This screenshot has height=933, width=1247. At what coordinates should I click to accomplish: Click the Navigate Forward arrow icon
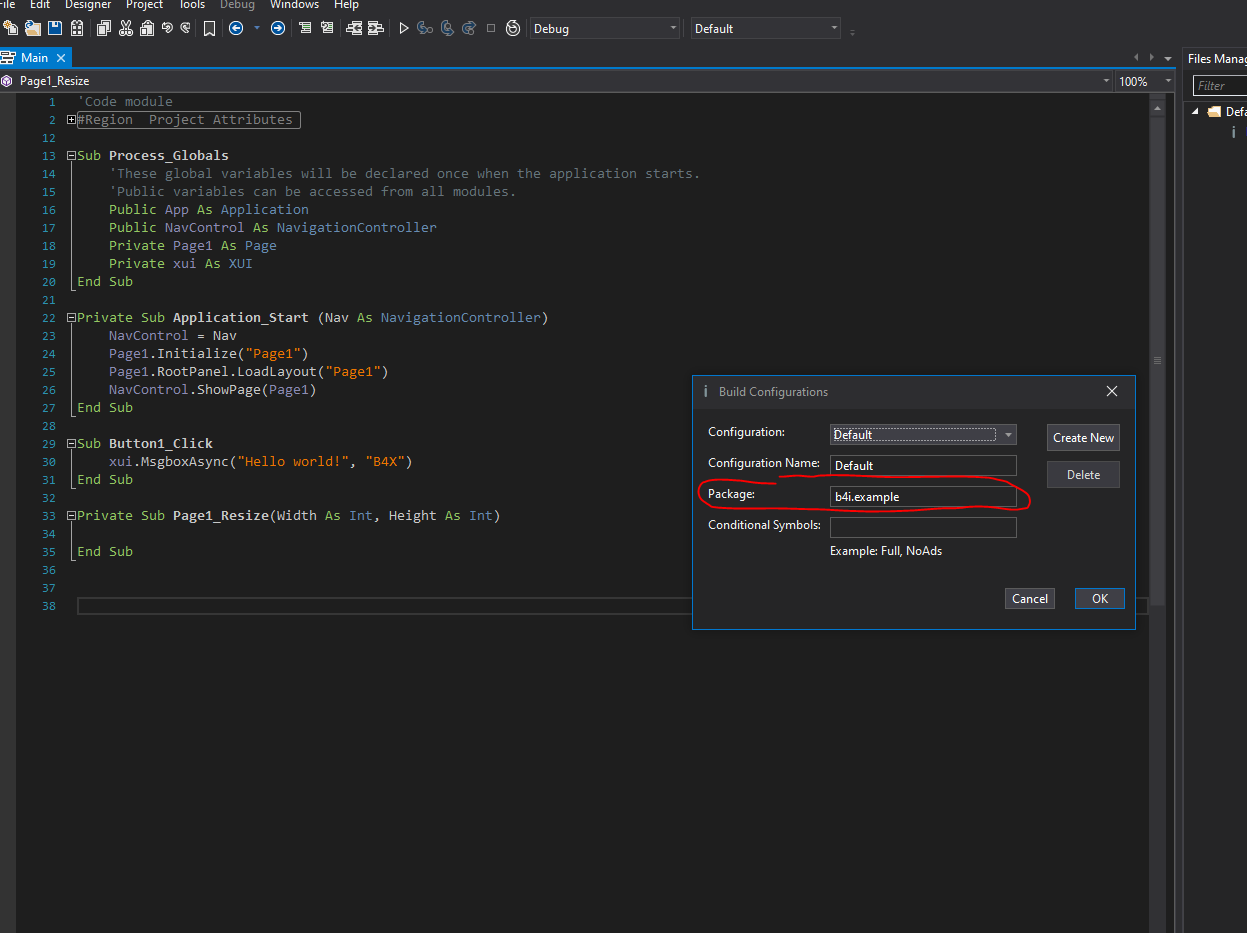278,28
